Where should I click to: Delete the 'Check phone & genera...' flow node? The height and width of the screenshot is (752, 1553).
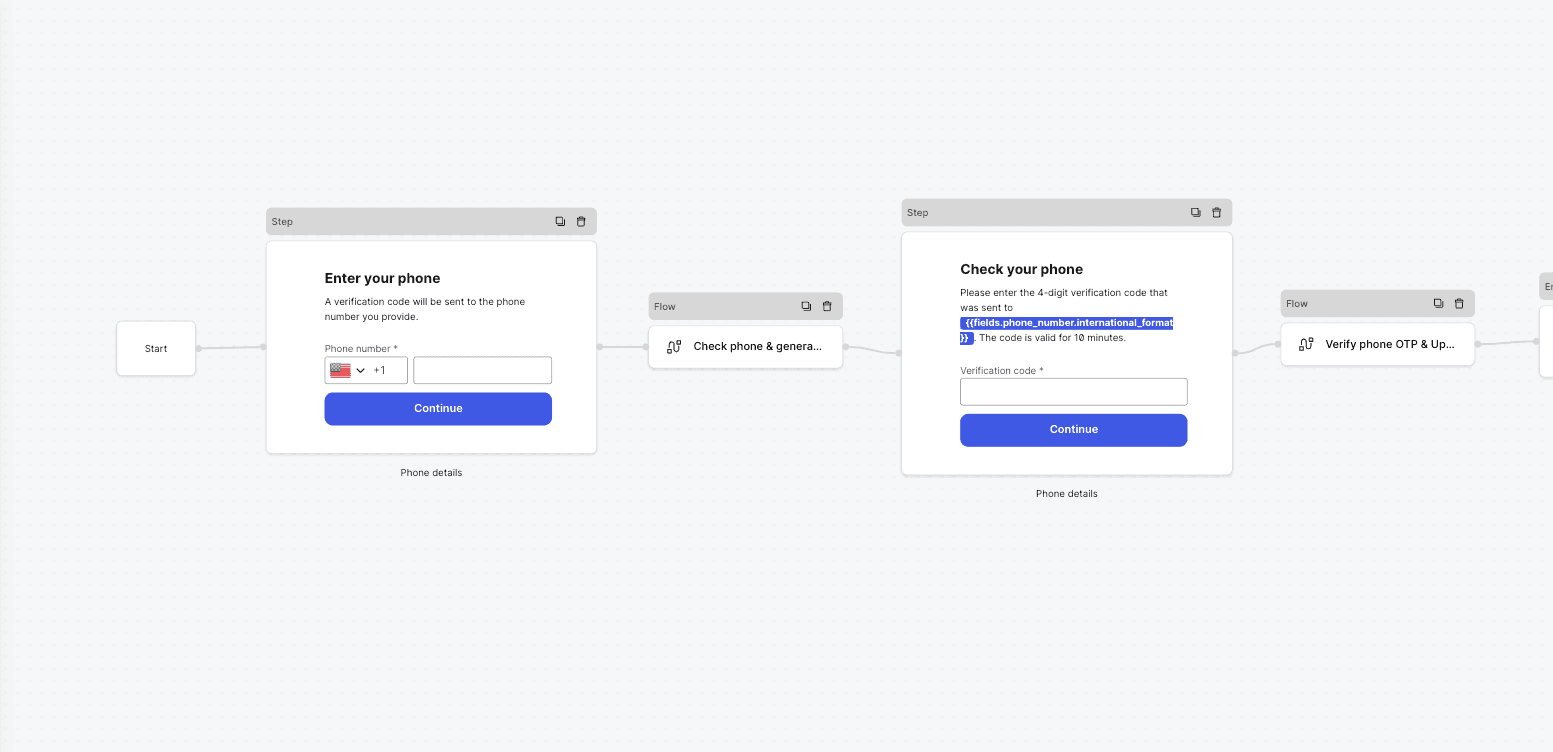[x=827, y=306]
